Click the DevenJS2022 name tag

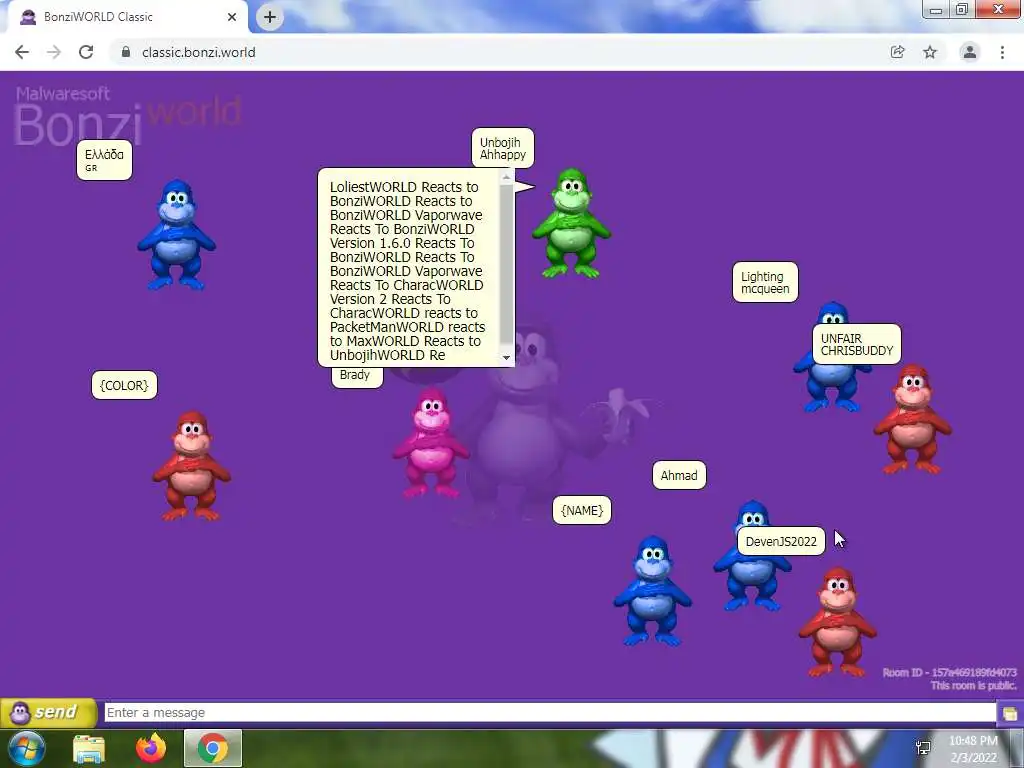tap(781, 541)
